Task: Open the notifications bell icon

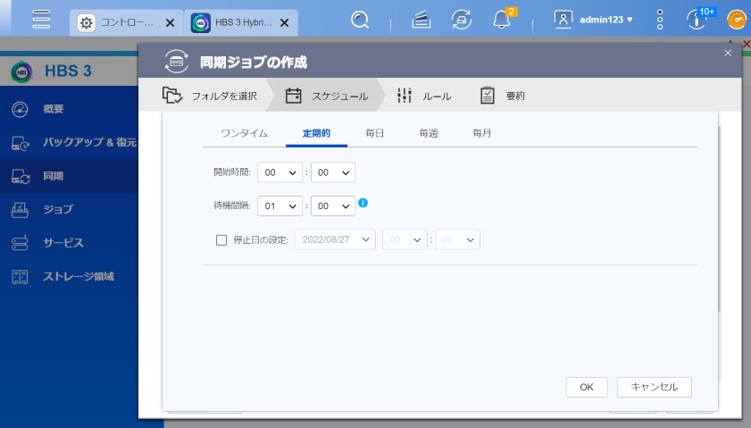Action: coord(502,20)
